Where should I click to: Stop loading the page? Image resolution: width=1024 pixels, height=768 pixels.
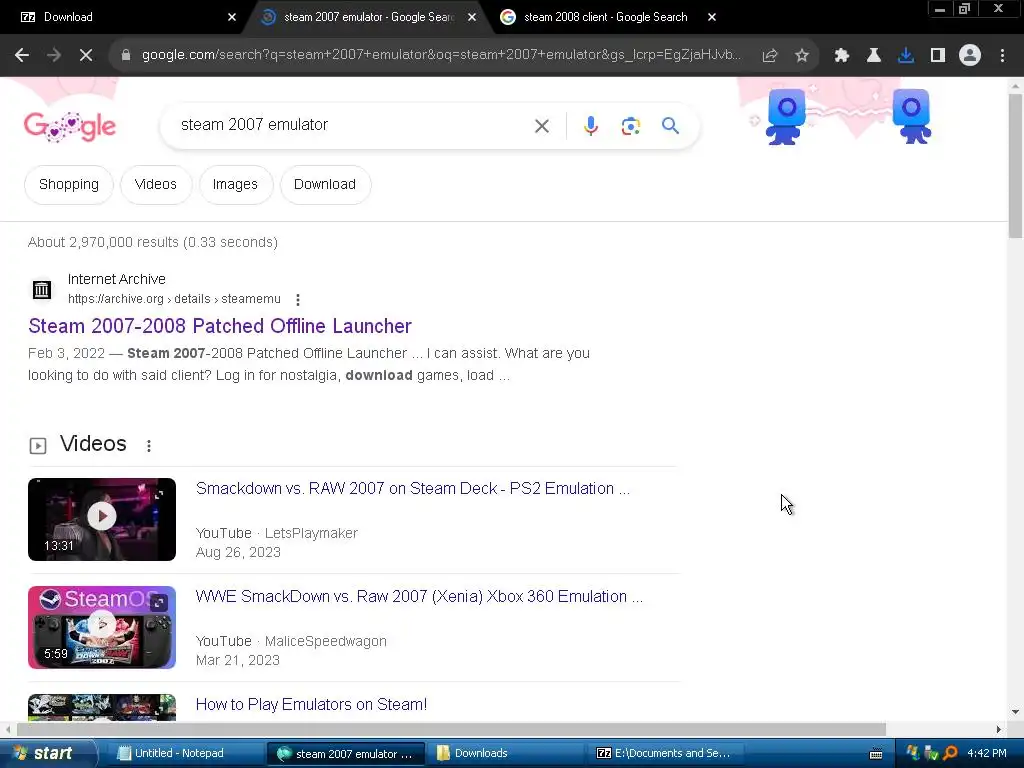coord(86,56)
